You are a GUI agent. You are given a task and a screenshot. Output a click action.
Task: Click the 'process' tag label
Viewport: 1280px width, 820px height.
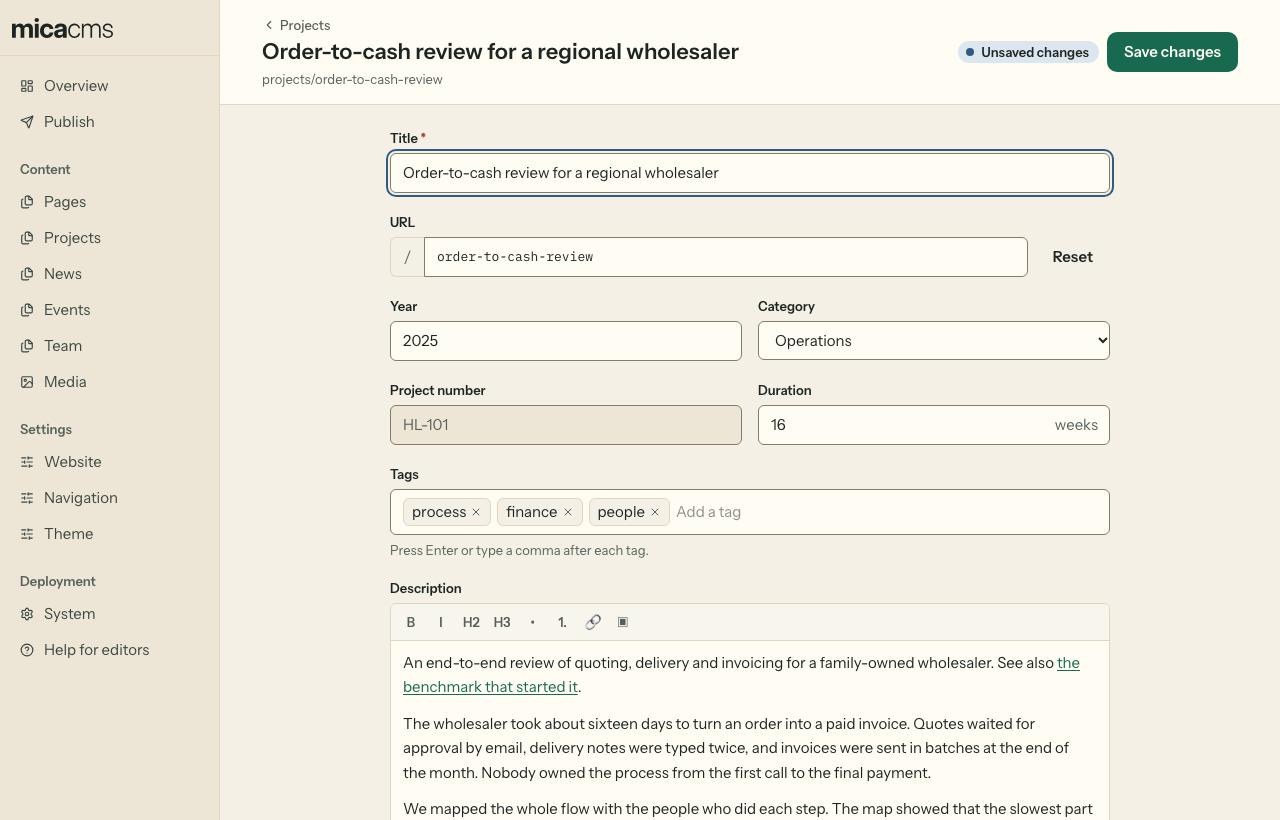[x=439, y=512]
